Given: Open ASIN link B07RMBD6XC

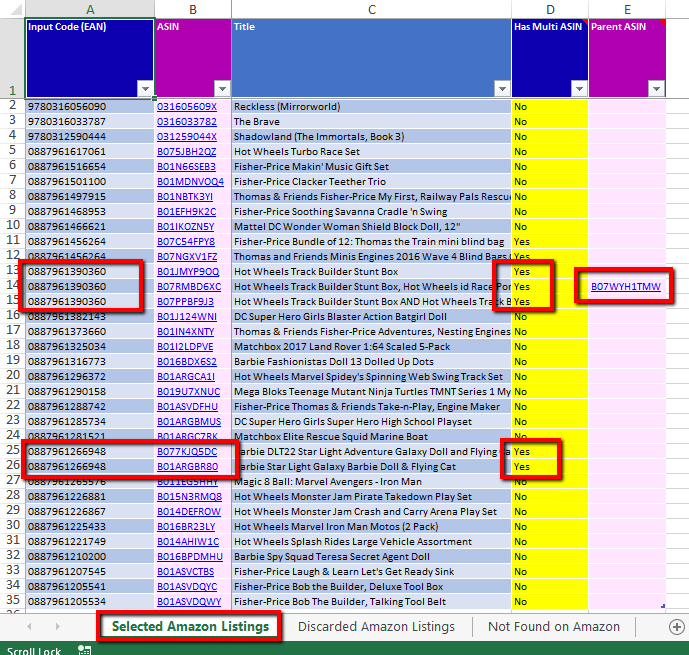Looking at the screenshot, I should coord(189,286).
